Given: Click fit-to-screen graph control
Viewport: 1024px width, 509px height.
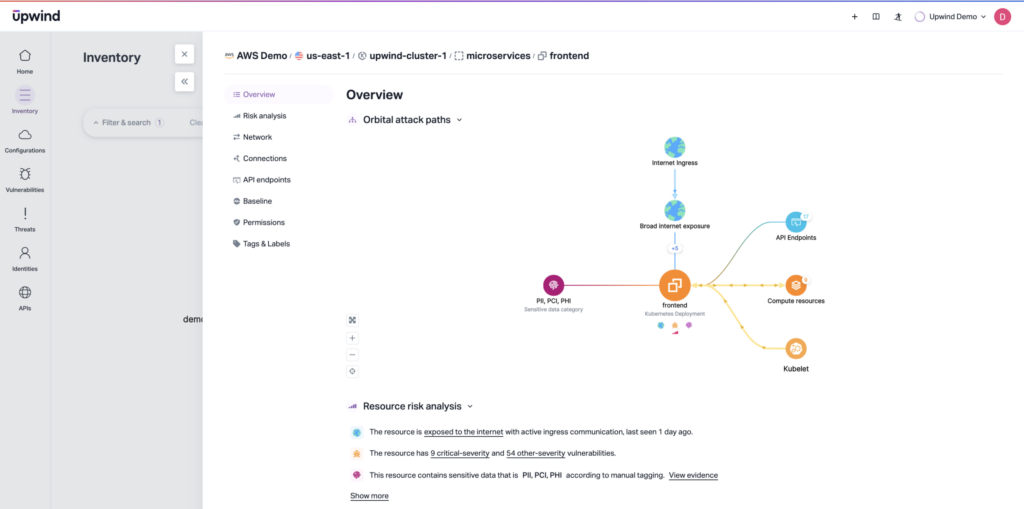Looking at the screenshot, I should point(353,320).
